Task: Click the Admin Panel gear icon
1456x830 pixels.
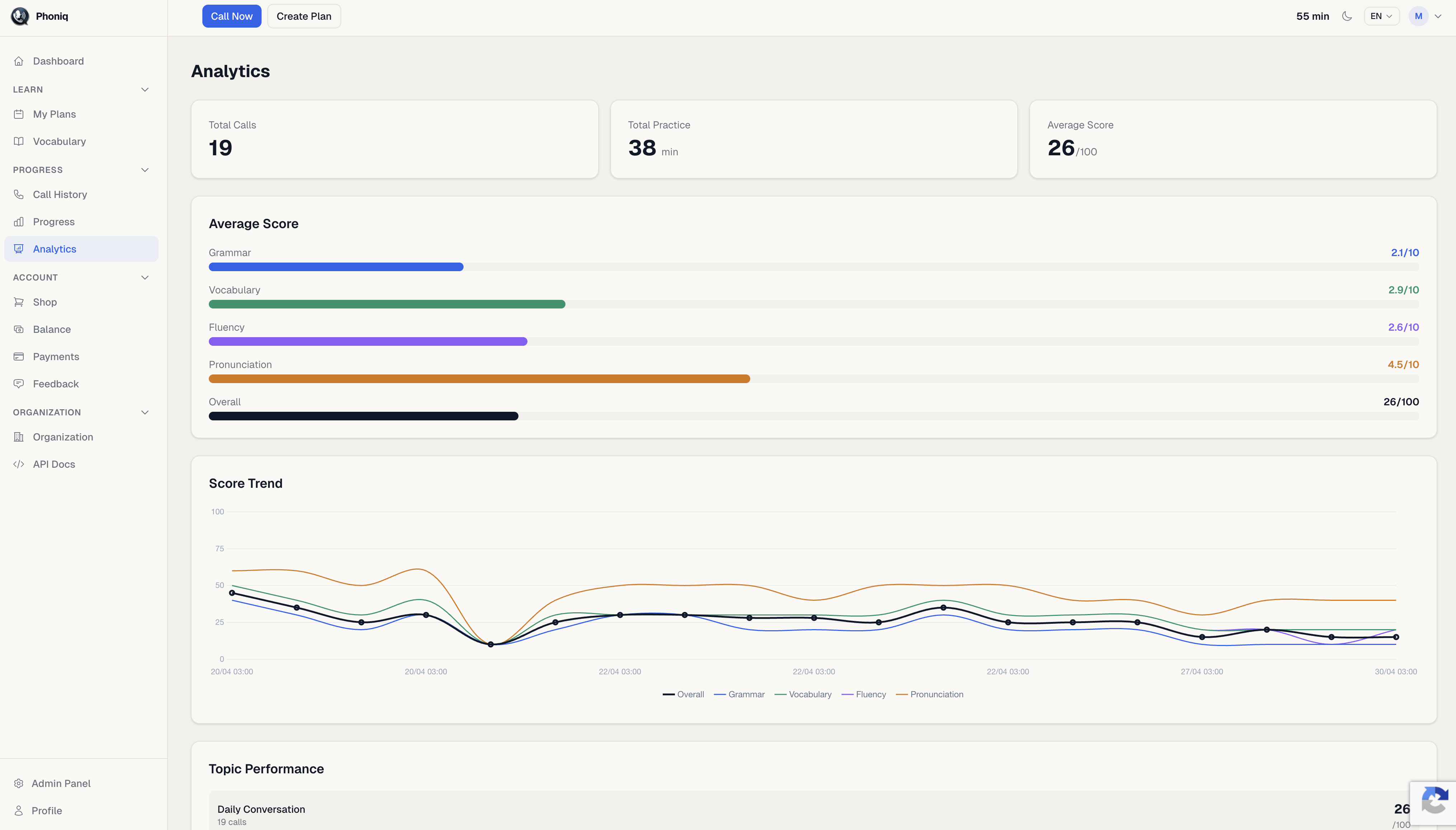Action: coord(19,784)
